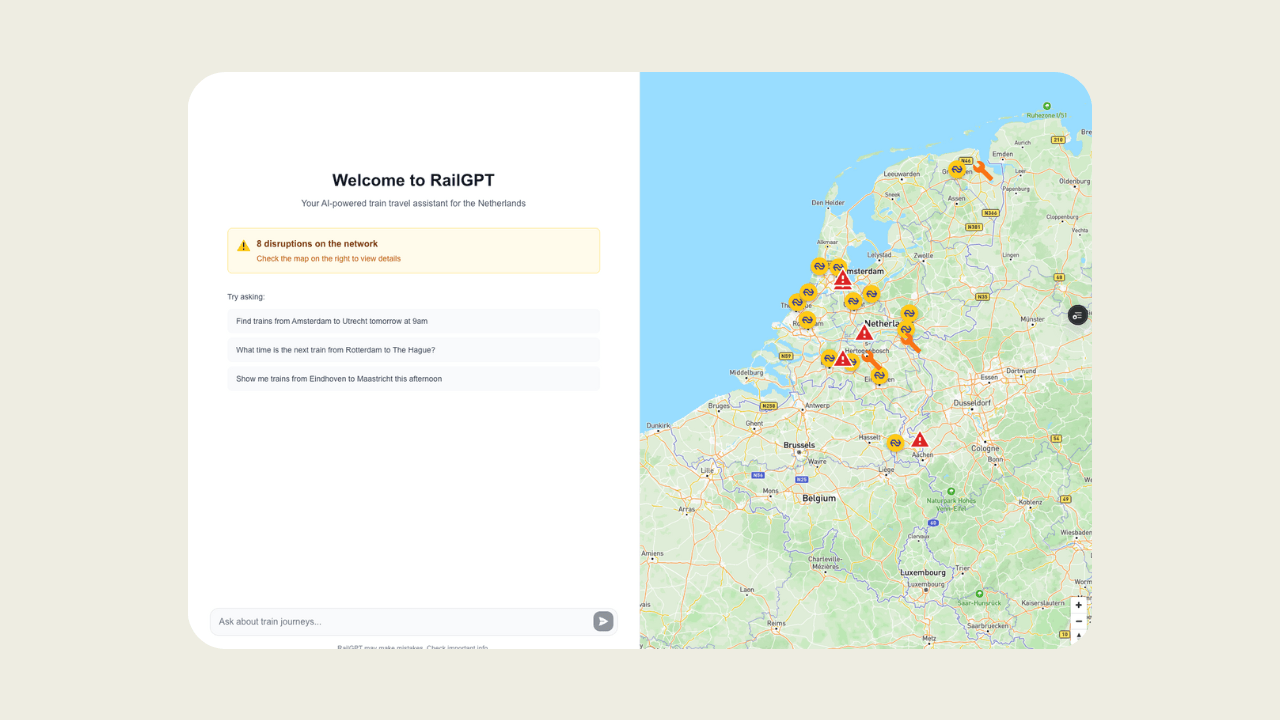Click yellow station marker near Hasselt

pyautogui.click(x=895, y=443)
